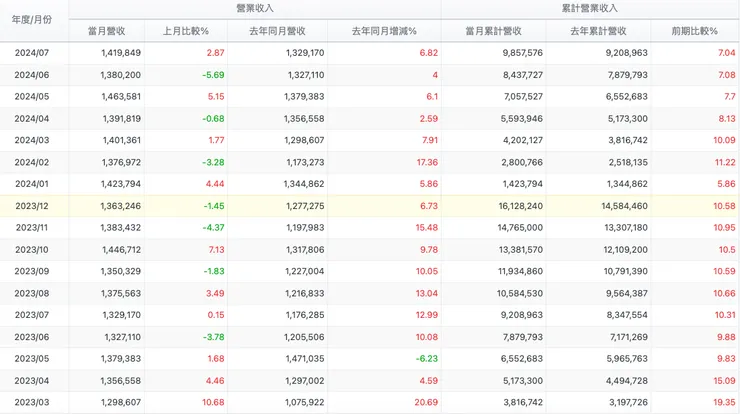
Task: Click the 15.09 period comparison cell
Action: (x=724, y=381)
